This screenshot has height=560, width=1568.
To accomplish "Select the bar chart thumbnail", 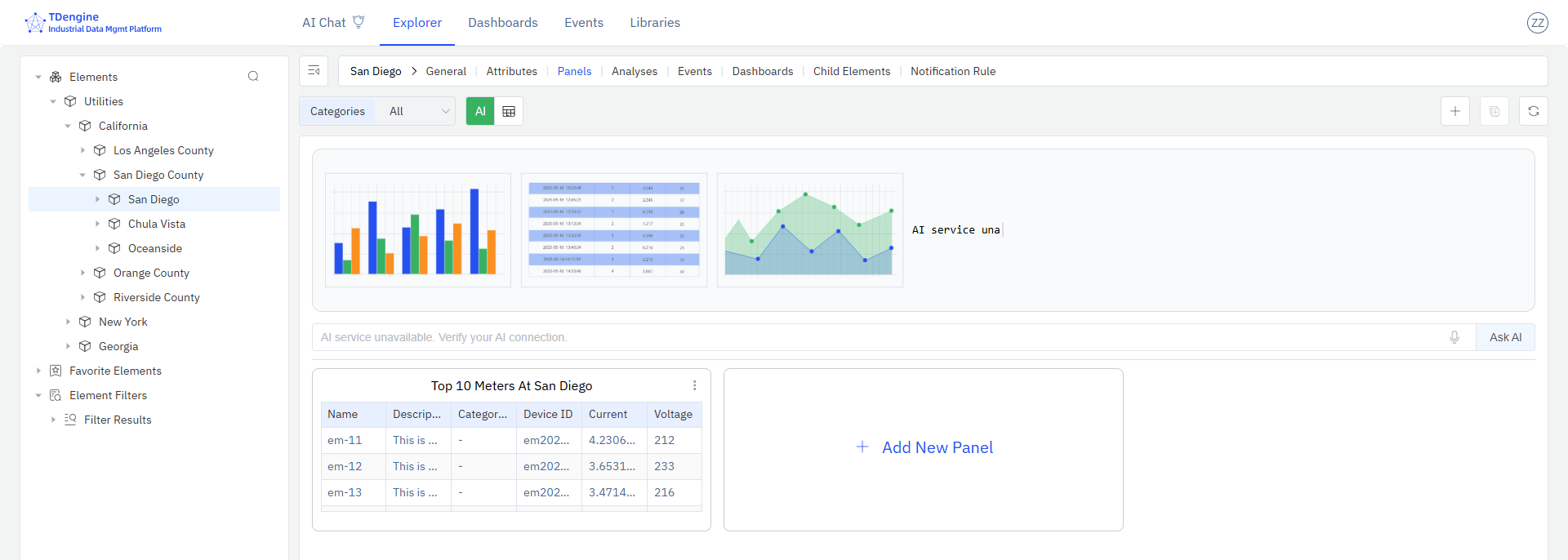I will [417, 230].
